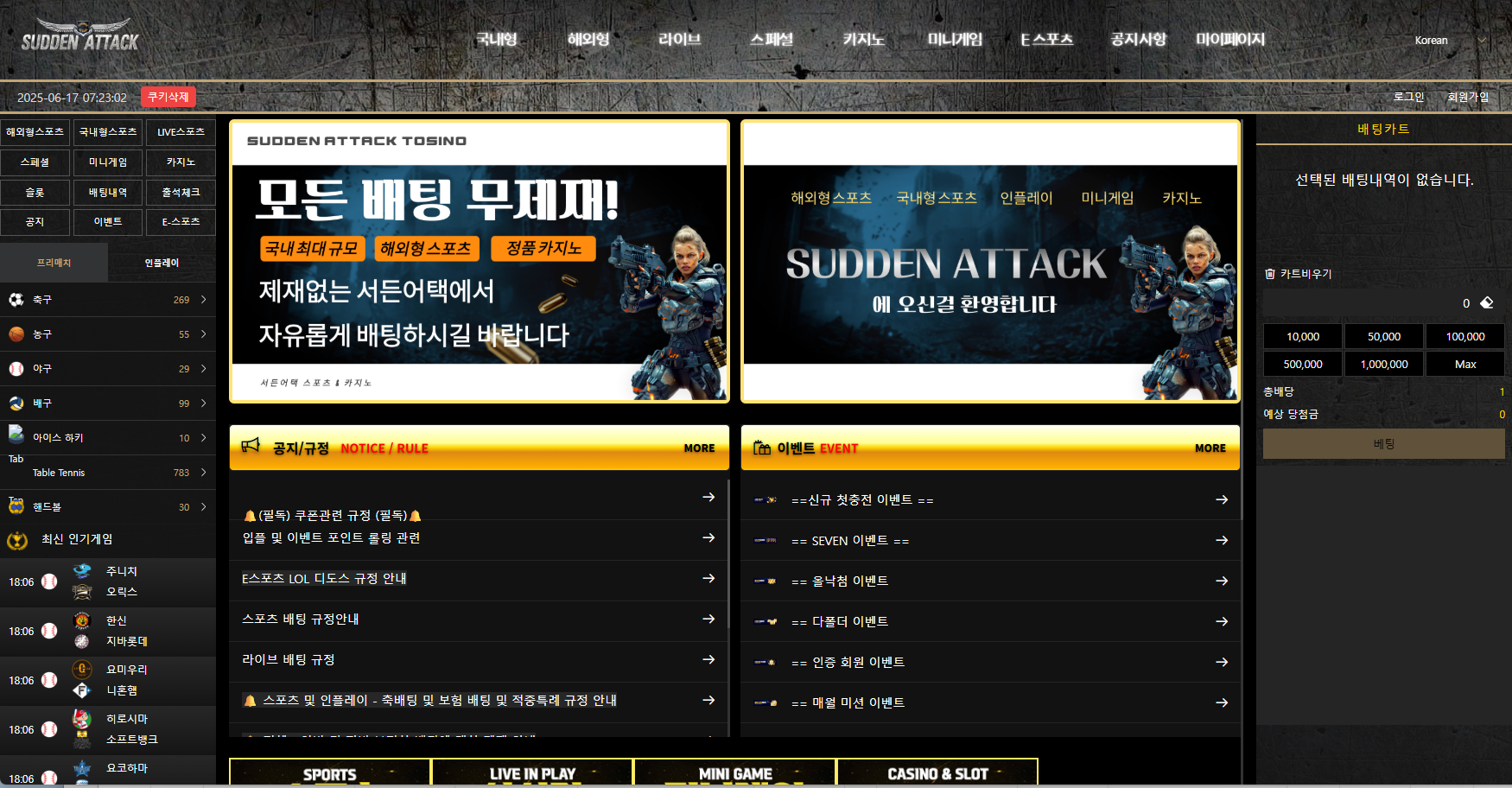
Task: Select the 50,000 bet amount button
Action: tap(1384, 336)
